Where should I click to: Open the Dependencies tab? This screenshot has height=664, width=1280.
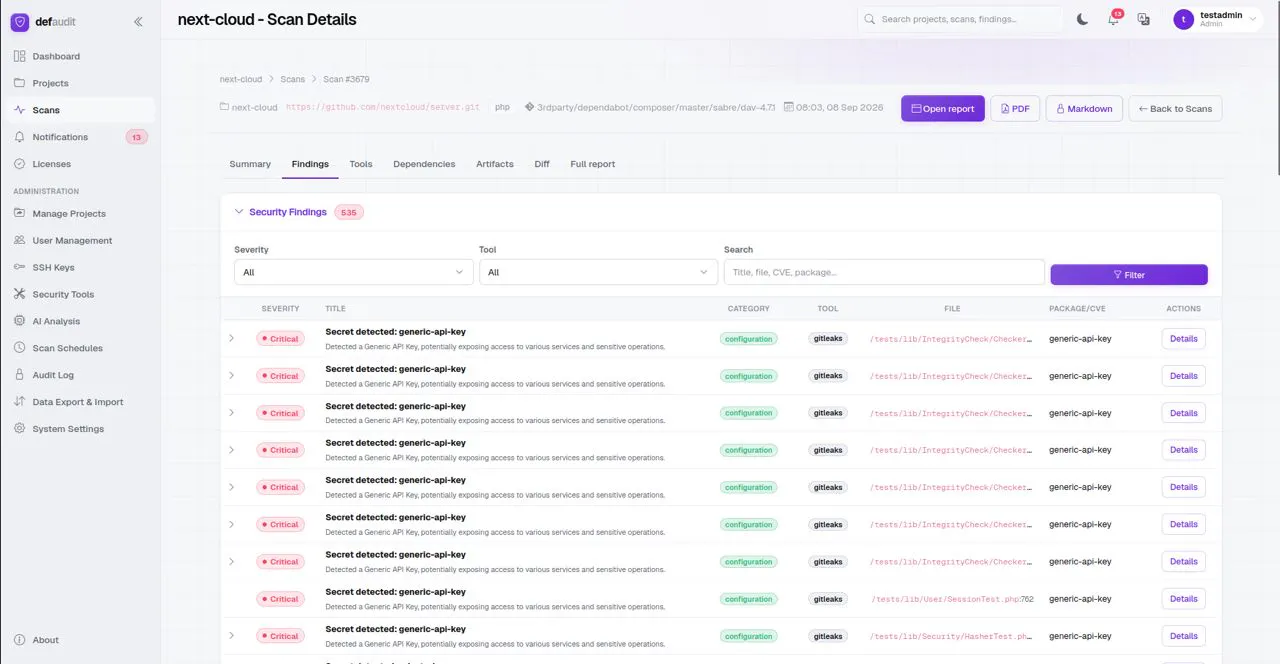pos(424,164)
